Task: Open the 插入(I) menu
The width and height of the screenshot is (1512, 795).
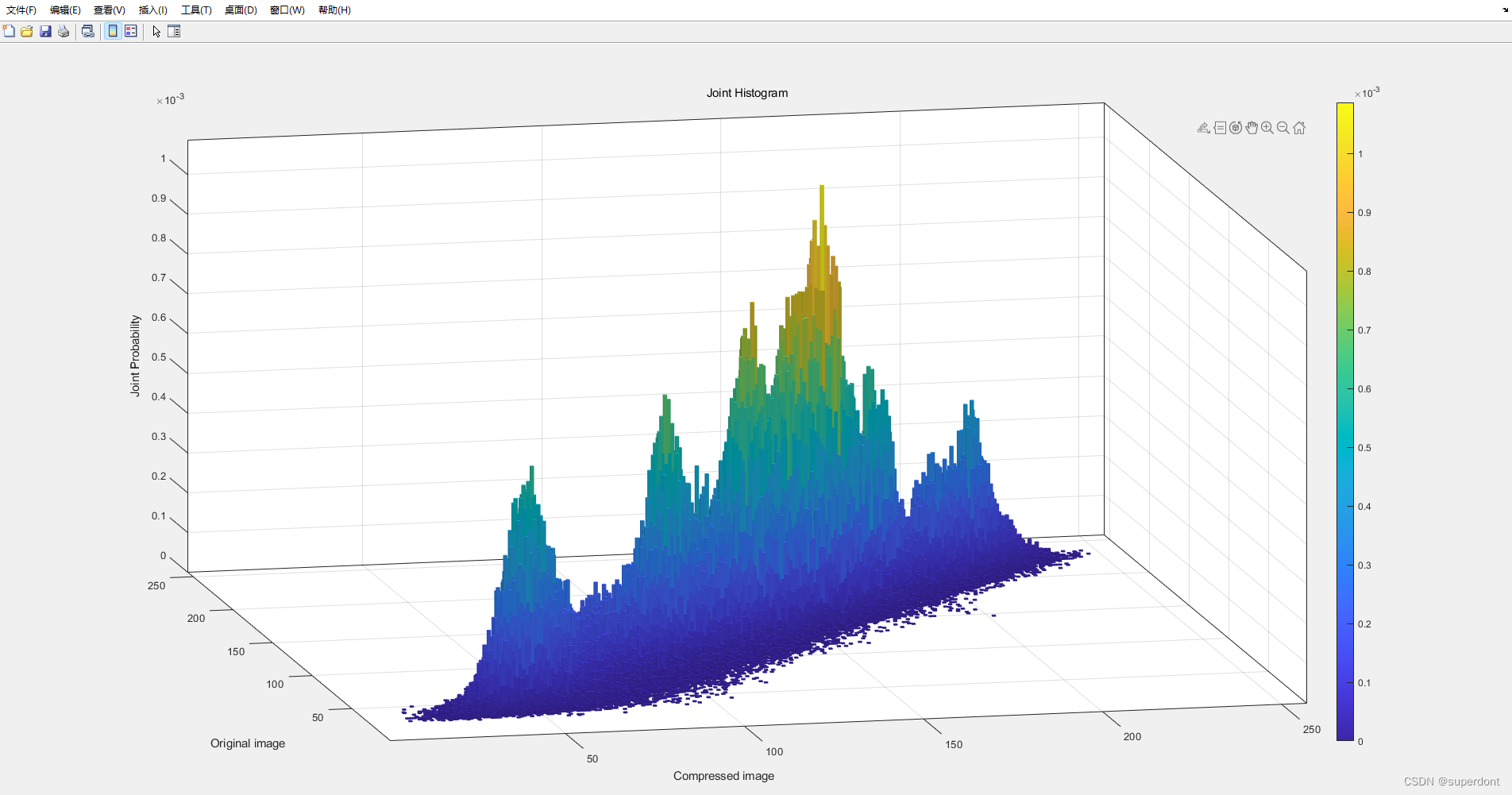Action: click(x=153, y=10)
